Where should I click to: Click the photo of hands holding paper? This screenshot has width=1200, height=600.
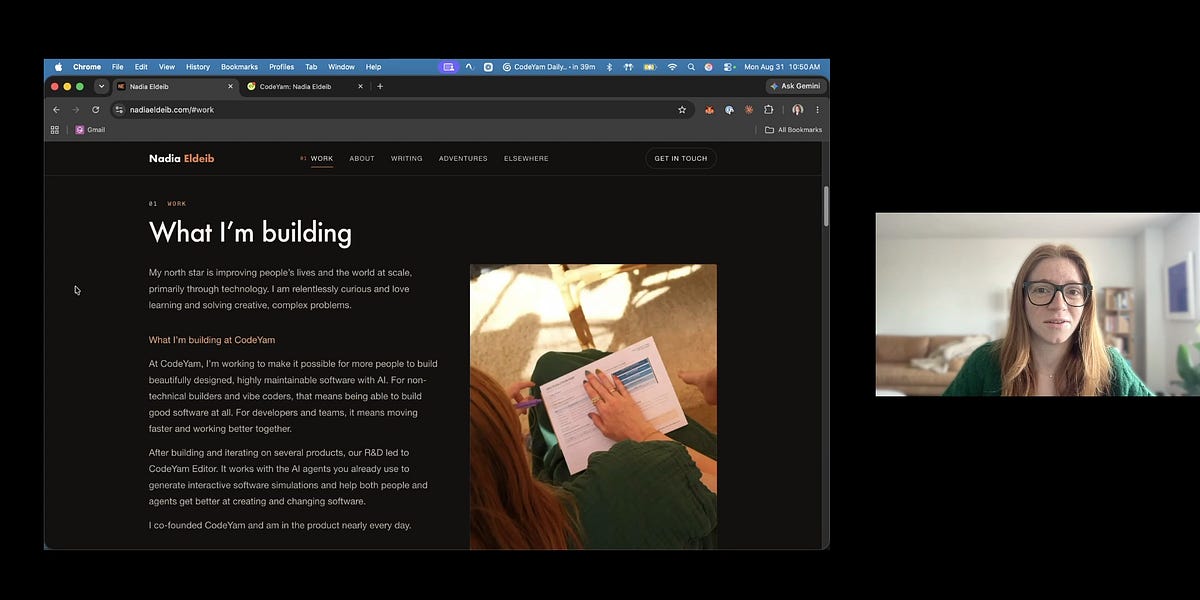(x=593, y=407)
